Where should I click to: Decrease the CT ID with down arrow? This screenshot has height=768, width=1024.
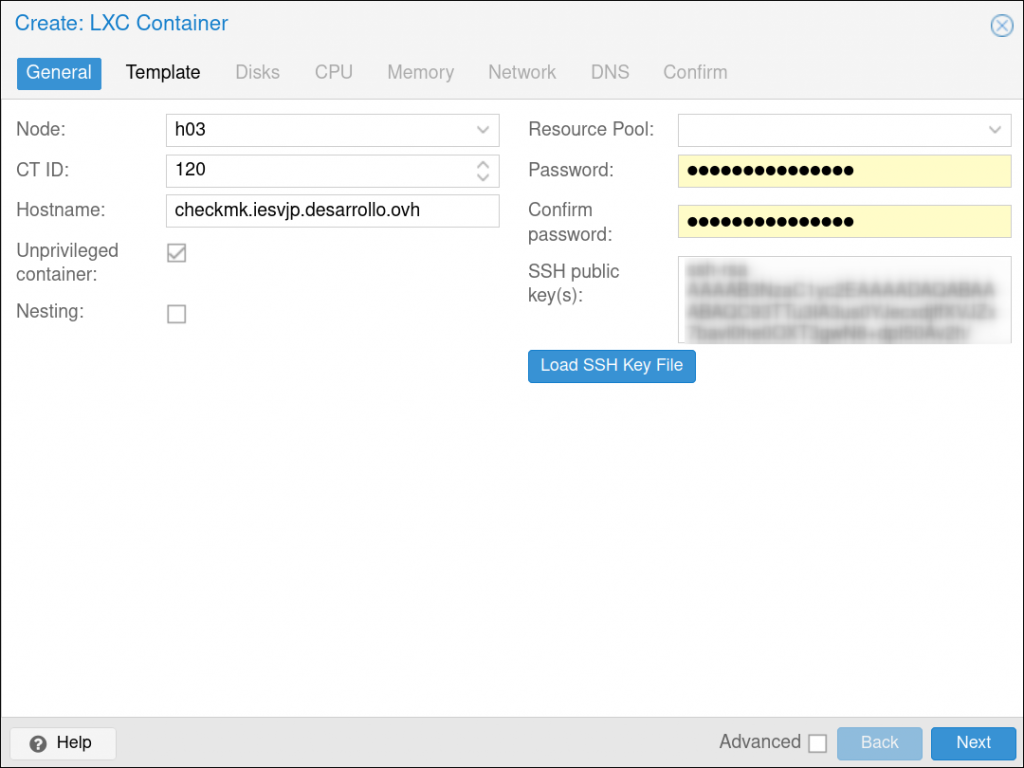(x=483, y=177)
